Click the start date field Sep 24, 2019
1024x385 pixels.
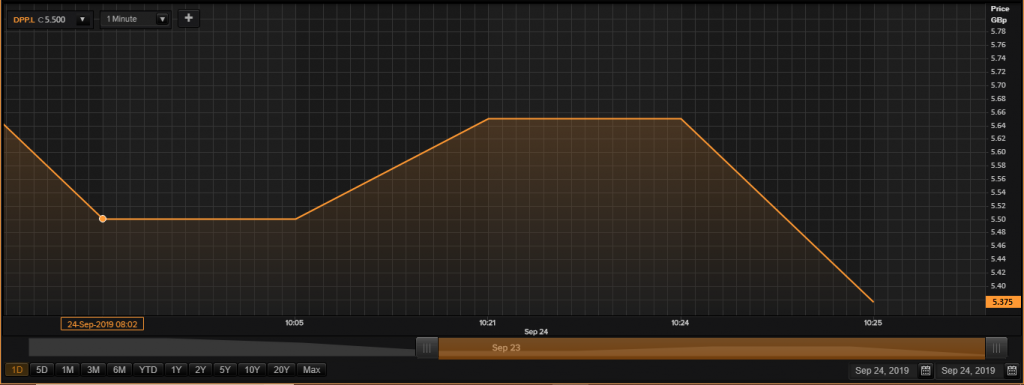point(882,371)
